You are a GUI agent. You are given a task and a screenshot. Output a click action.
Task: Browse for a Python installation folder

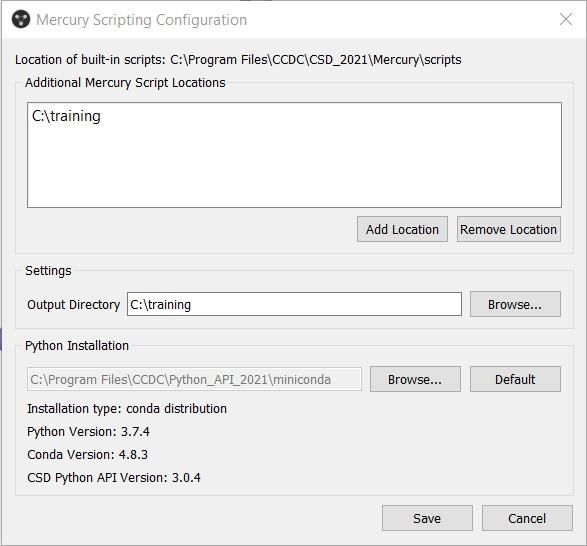coord(415,379)
